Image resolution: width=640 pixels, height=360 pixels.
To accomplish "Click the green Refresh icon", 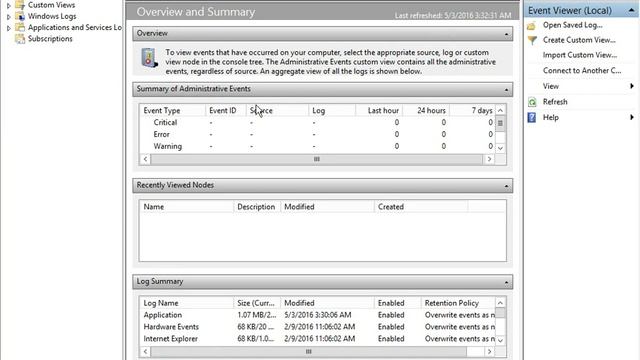I will pos(532,102).
